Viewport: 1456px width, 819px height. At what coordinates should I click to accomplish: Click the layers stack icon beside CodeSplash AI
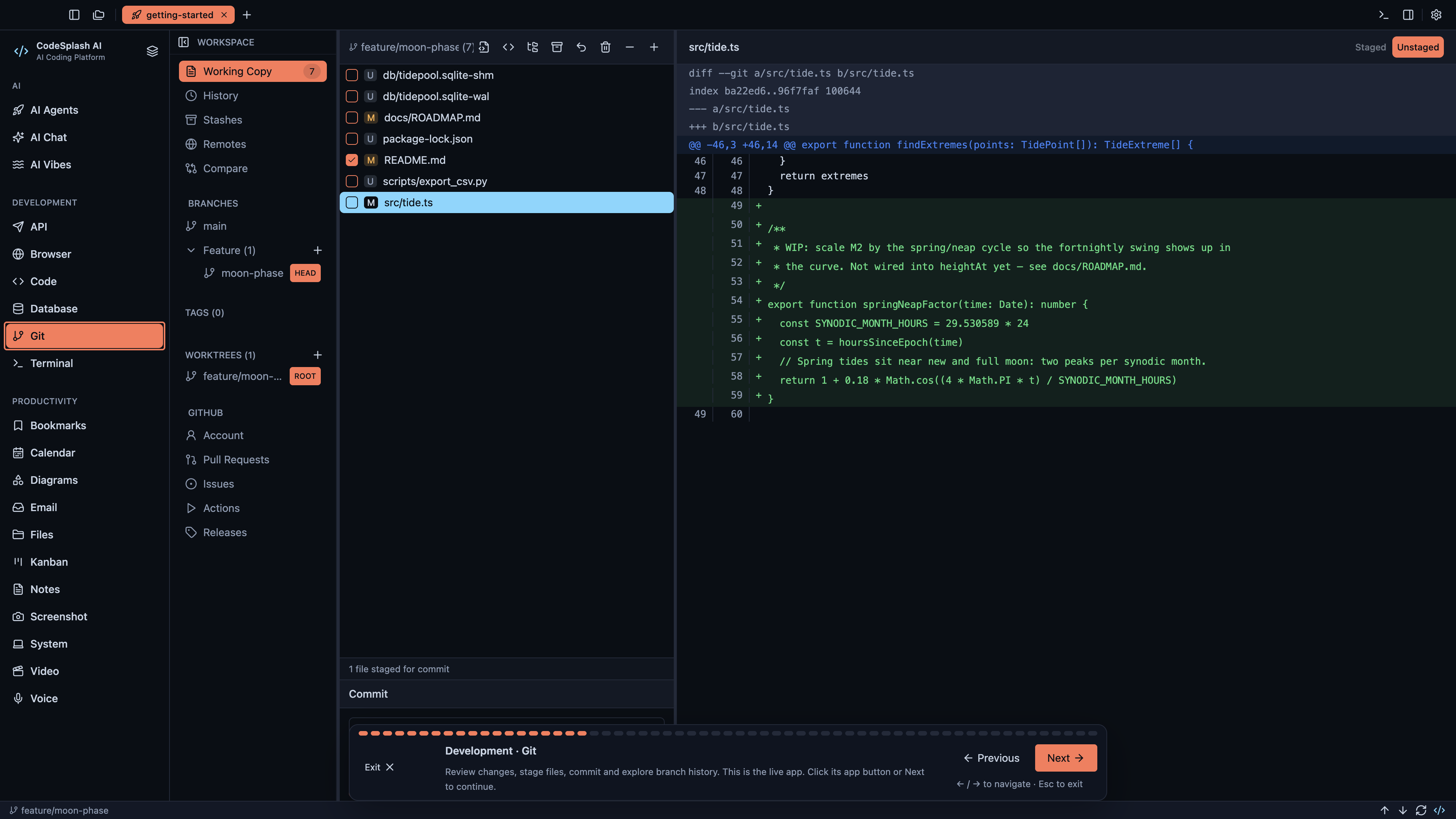[x=152, y=52]
